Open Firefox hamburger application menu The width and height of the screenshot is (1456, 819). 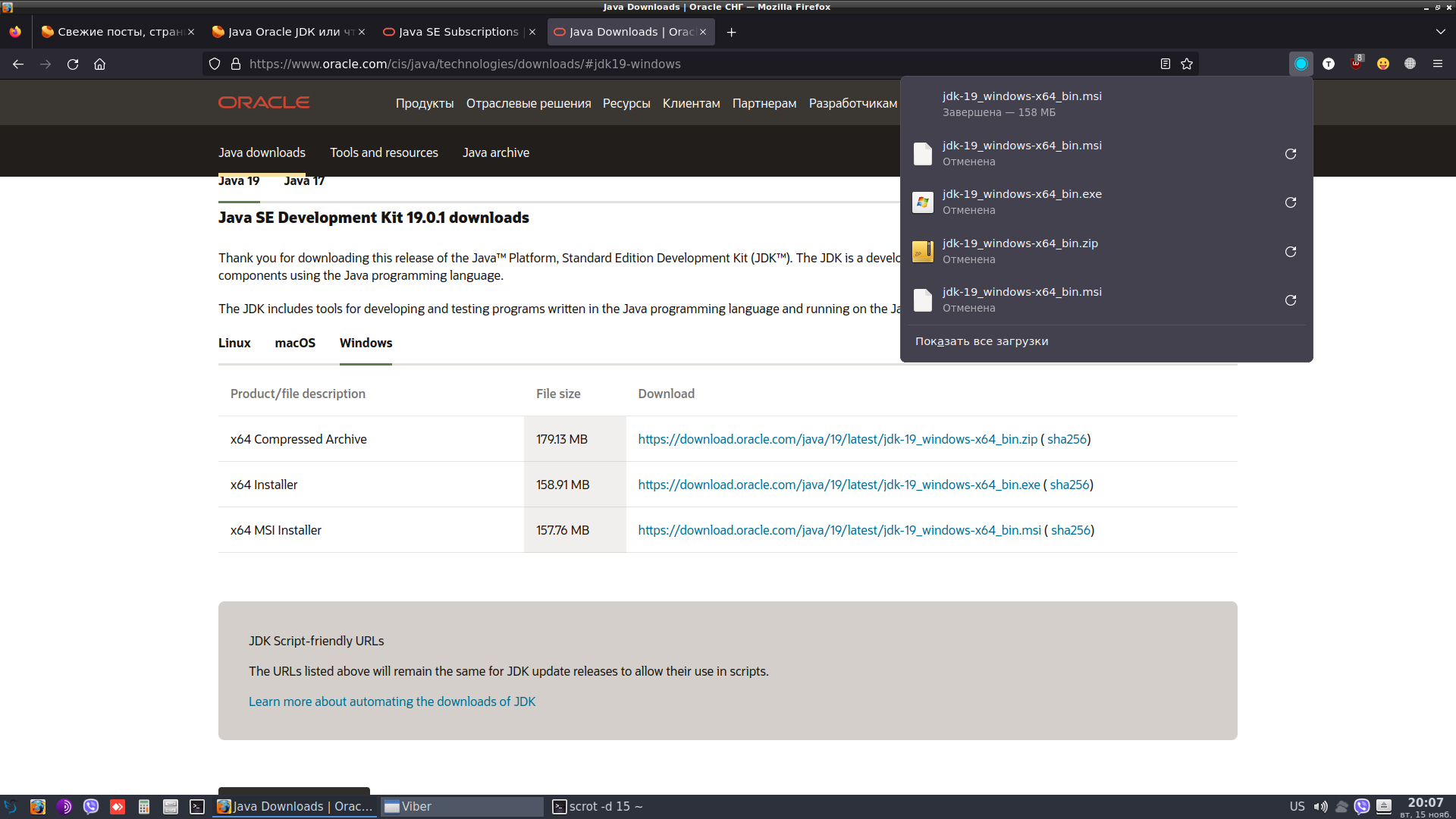tap(1437, 64)
